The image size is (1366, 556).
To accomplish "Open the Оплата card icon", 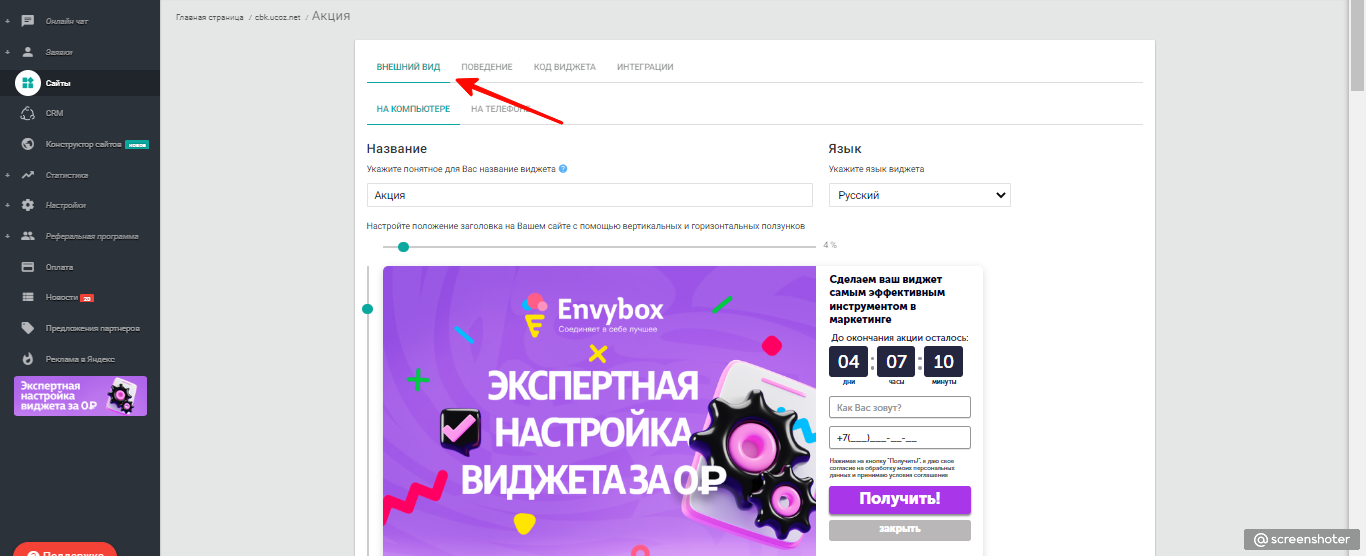I will [28, 267].
